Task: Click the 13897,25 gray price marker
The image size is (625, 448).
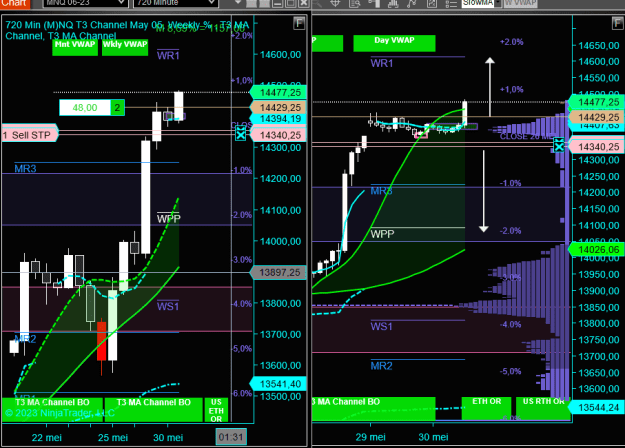Action: 278,272
